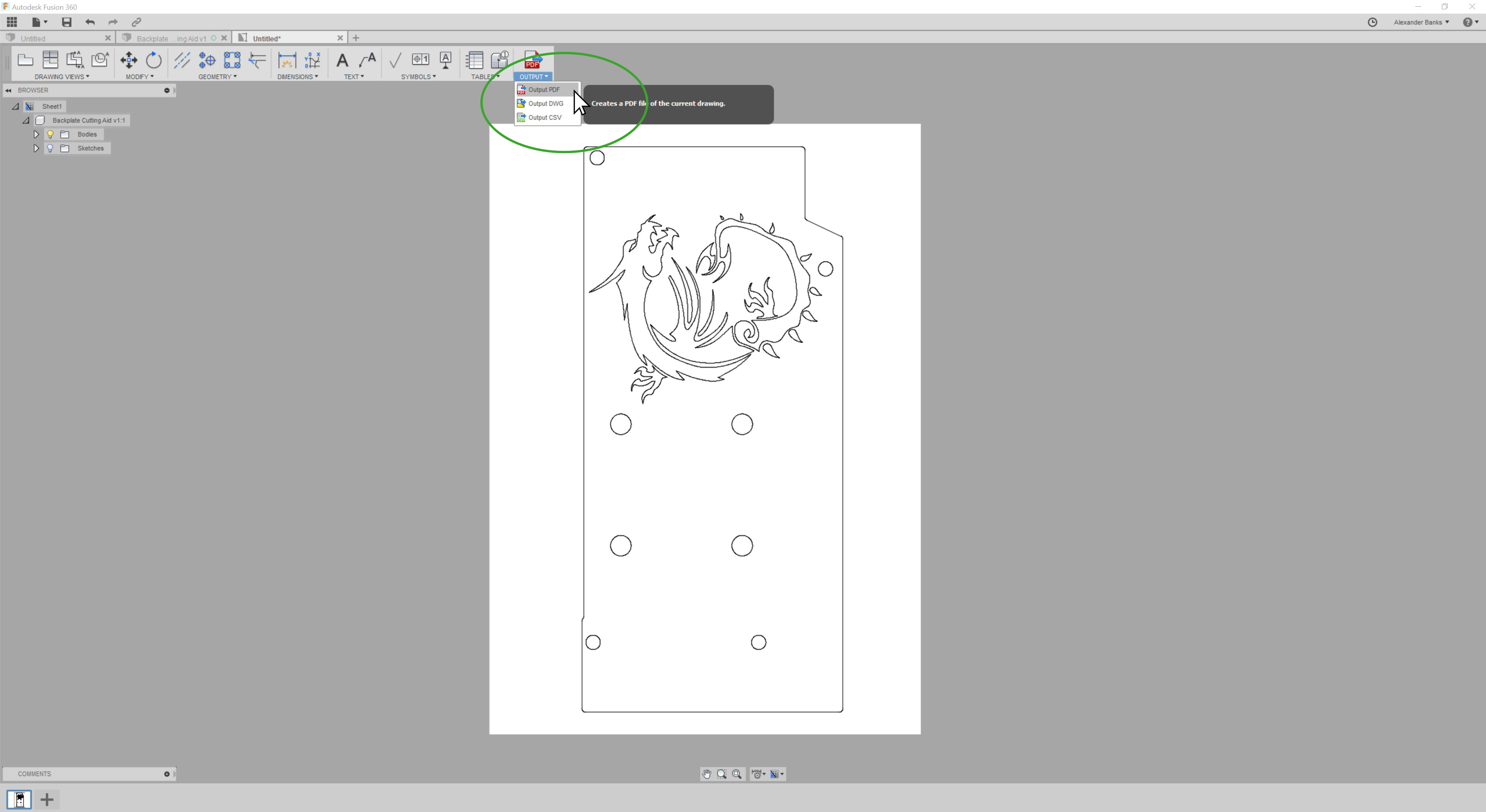Image resolution: width=1486 pixels, height=812 pixels.
Task: Select the Surface Texture symbol tool
Action: [x=395, y=60]
